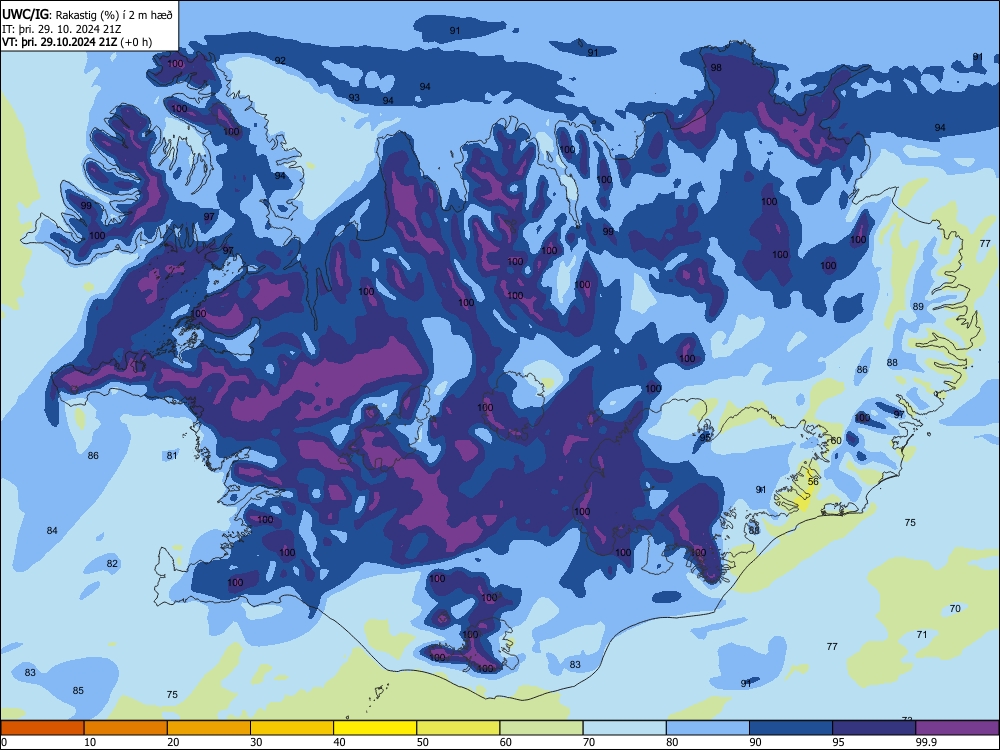The height and width of the screenshot is (750, 1000).
Task: Click the legend tick label '90'
Action: pos(756,742)
